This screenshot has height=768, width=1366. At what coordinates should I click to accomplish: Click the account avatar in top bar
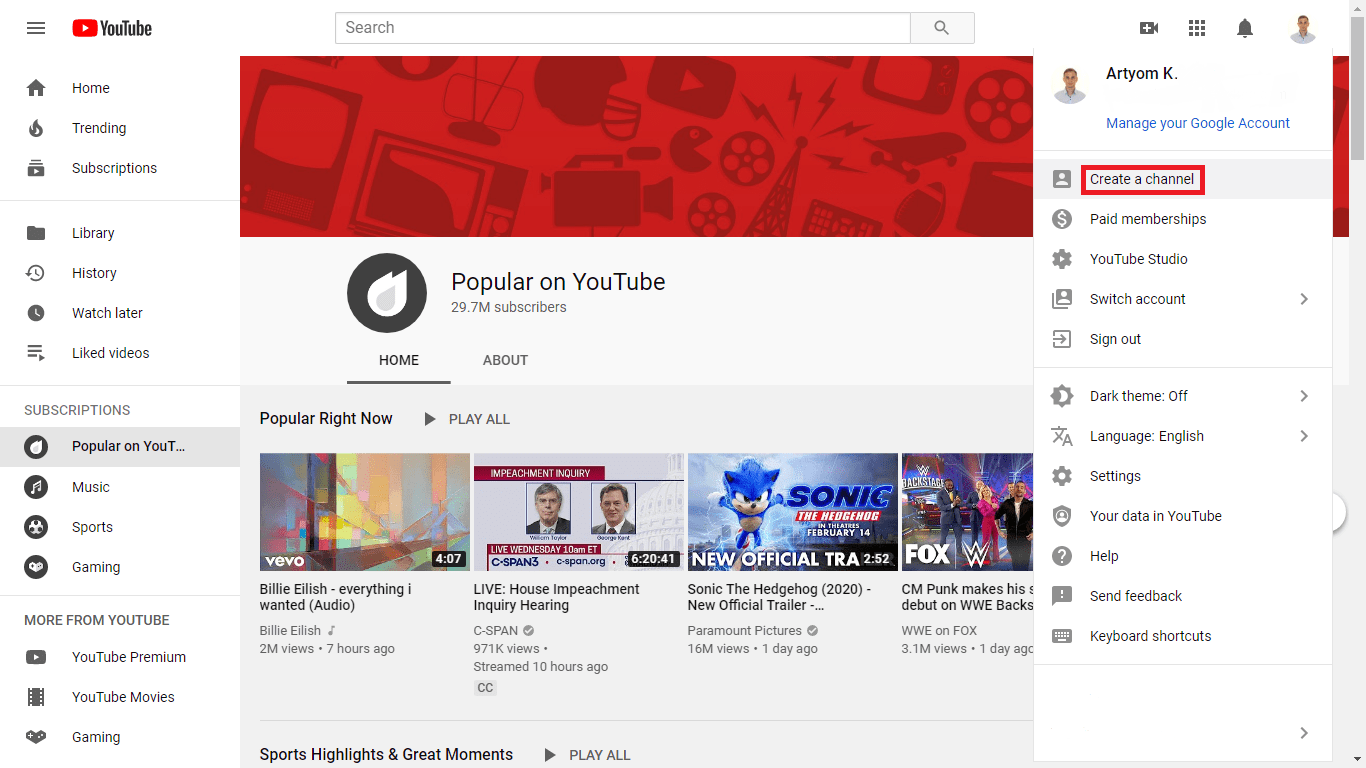tap(1302, 28)
